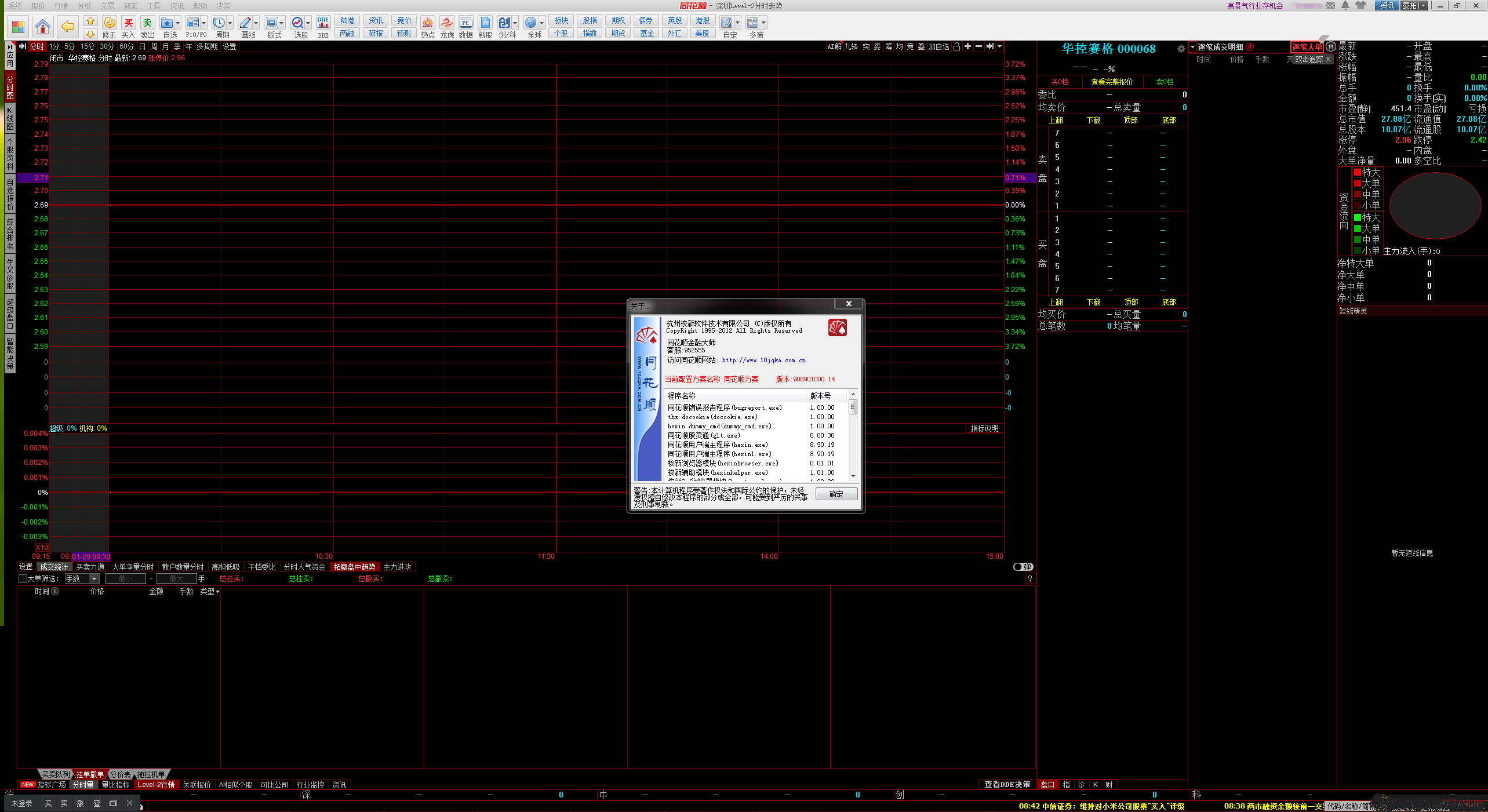Open the 选股 dropdown arrow
This screenshot has width=1488, height=812.
click(x=308, y=23)
